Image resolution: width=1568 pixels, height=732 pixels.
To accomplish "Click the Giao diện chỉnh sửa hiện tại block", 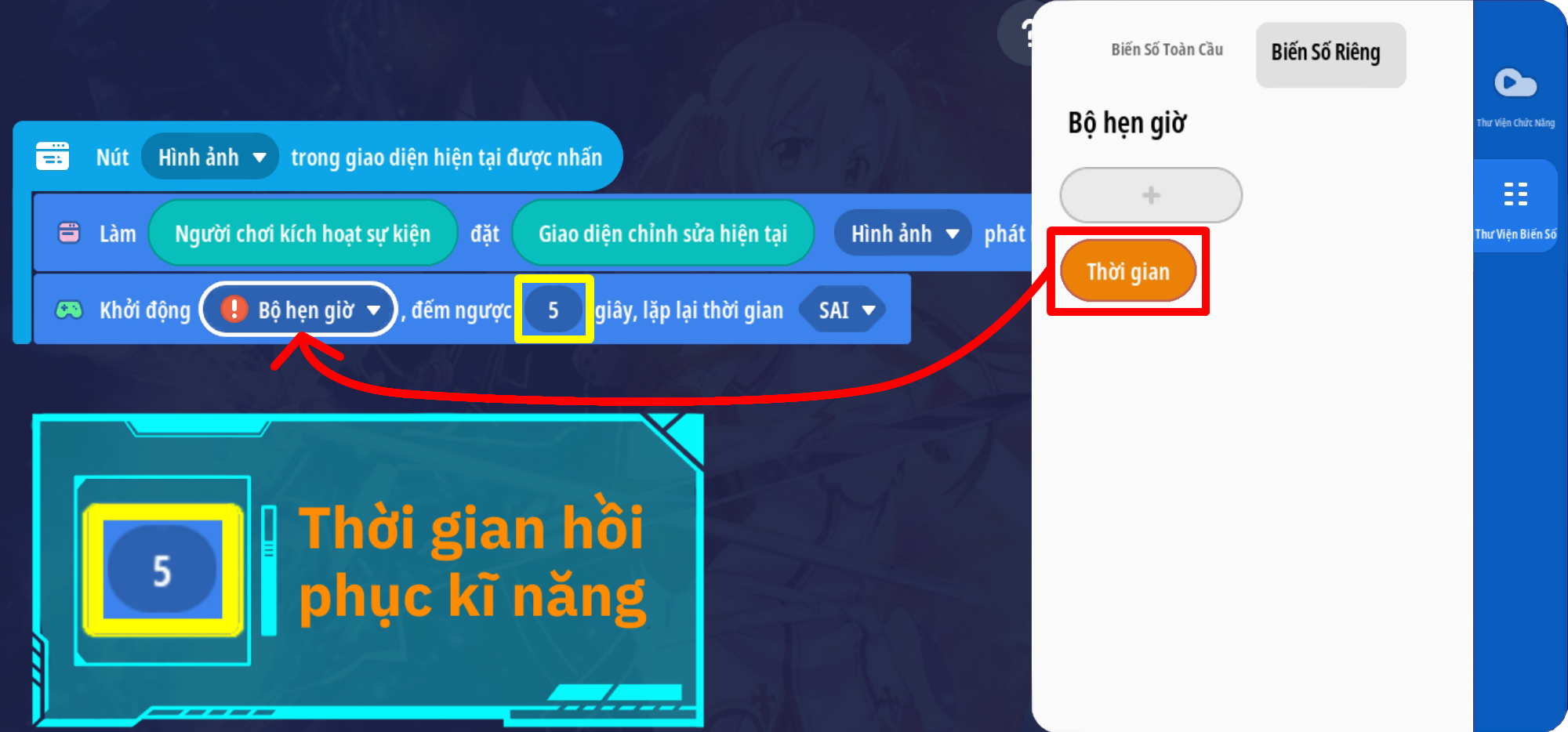I will 662,234.
